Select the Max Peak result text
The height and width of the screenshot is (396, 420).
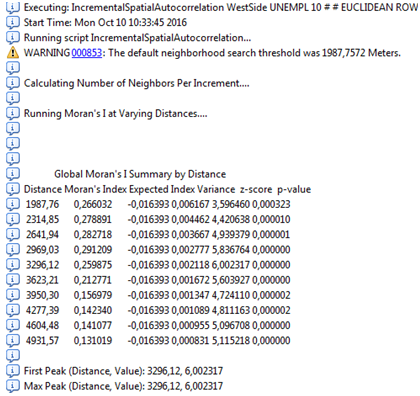(123, 386)
